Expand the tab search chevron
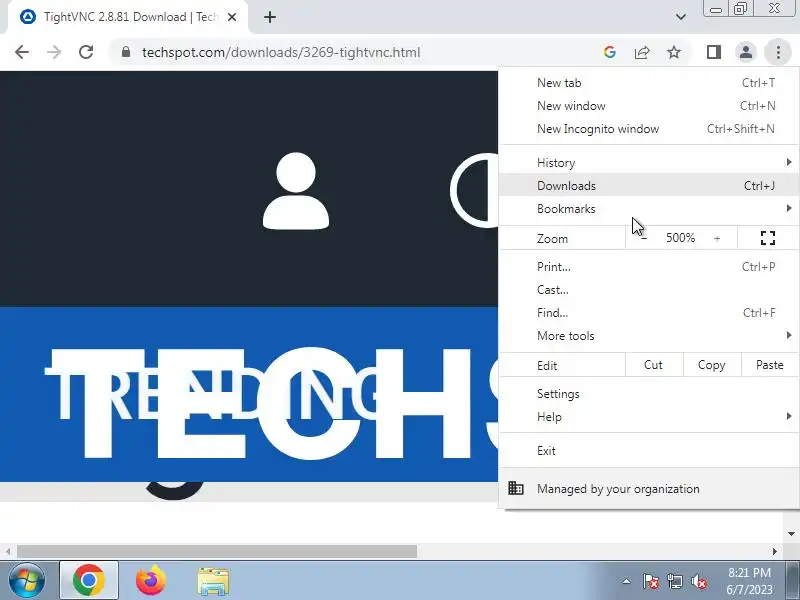The width and height of the screenshot is (800, 600). point(681,17)
